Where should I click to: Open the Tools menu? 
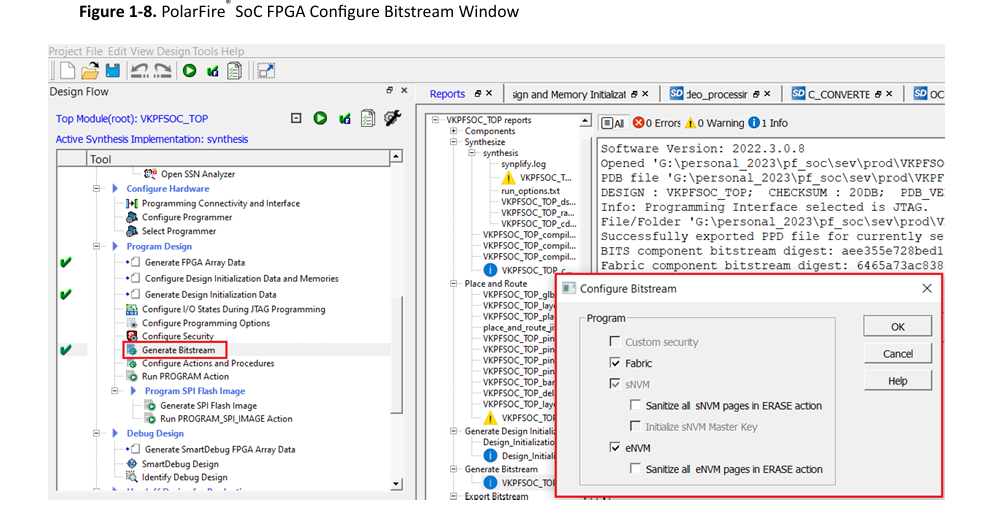205,51
